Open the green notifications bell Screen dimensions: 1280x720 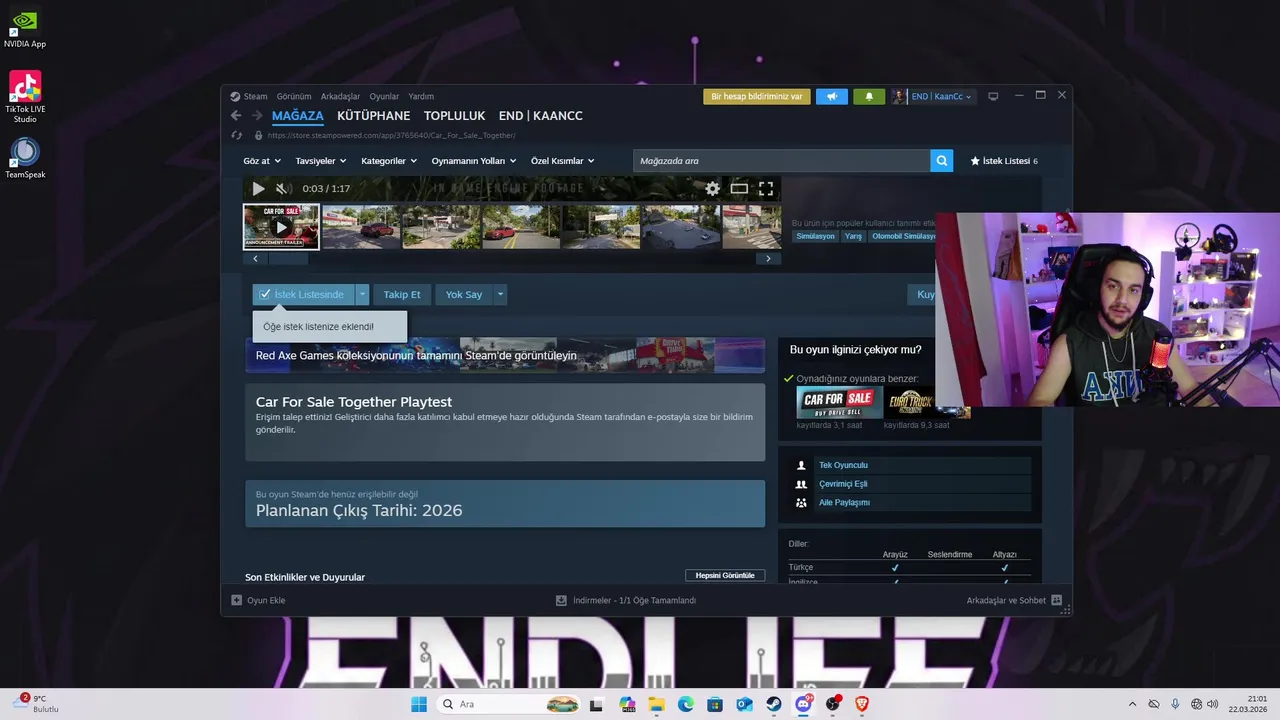pos(869,96)
